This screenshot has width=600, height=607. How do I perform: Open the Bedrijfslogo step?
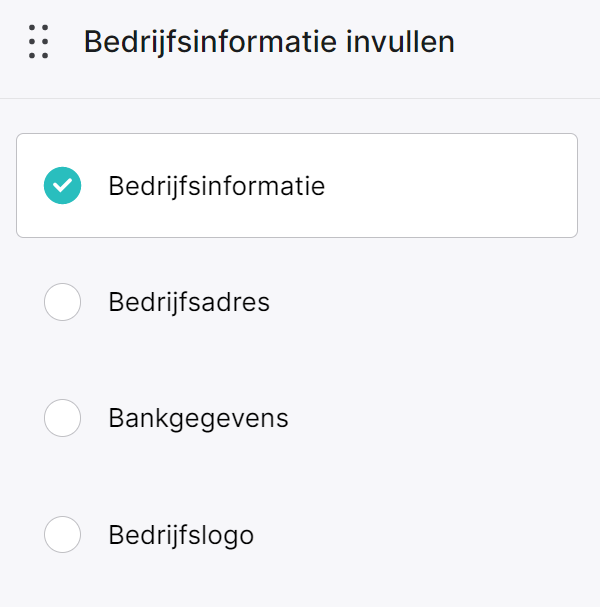point(297,534)
